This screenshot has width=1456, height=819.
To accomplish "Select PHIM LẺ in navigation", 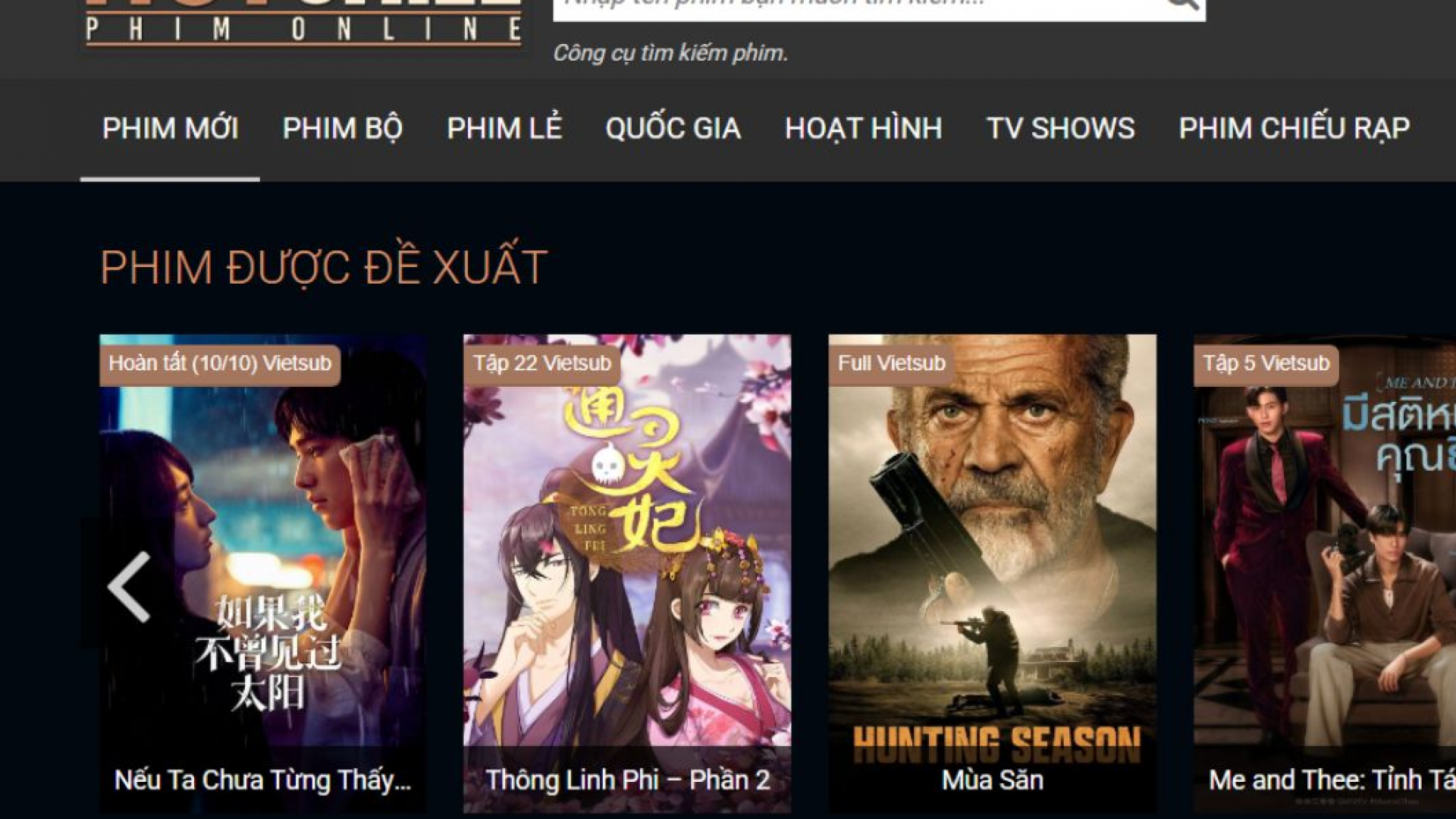I will [x=504, y=128].
